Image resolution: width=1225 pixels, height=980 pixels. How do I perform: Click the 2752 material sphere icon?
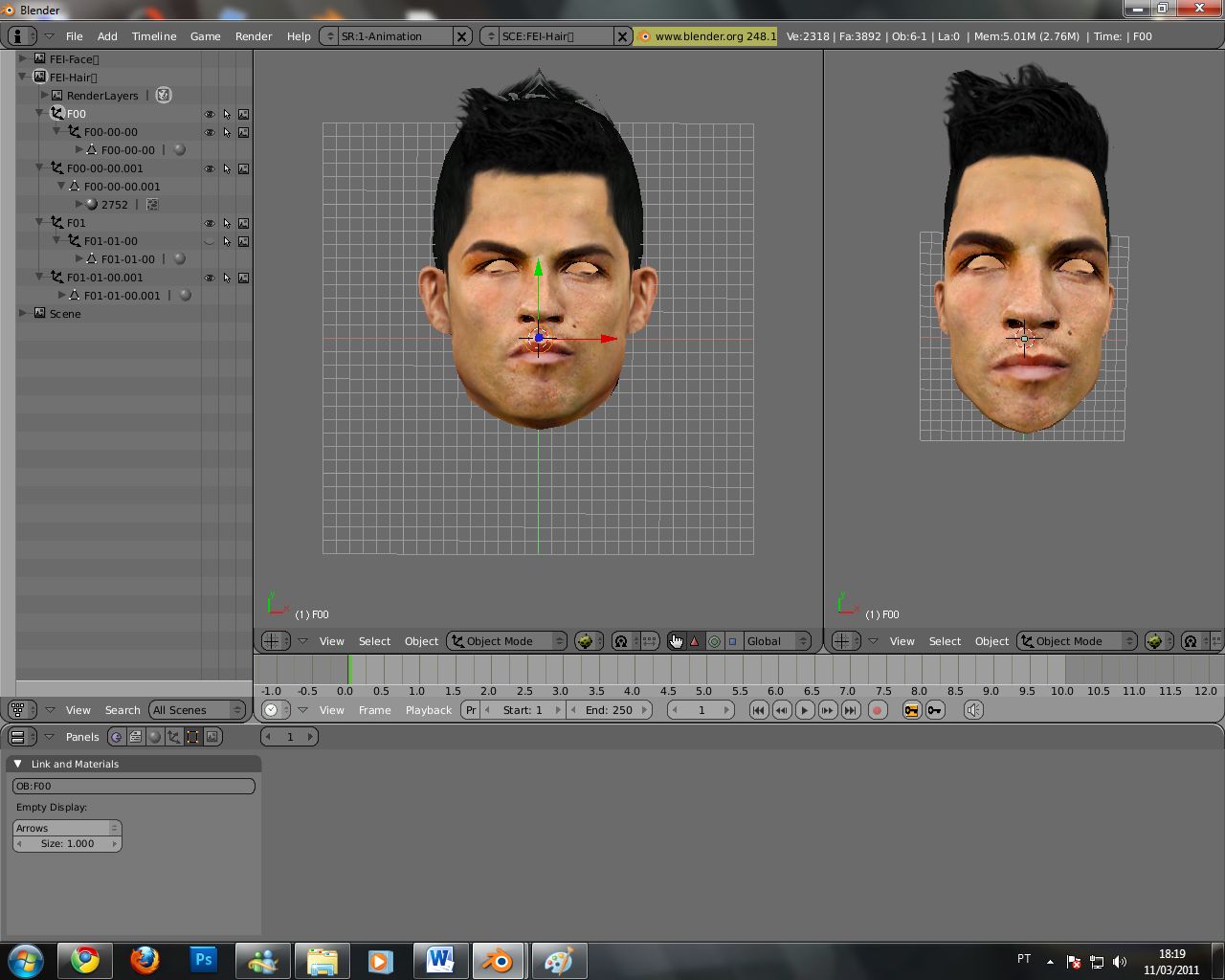click(92, 205)
